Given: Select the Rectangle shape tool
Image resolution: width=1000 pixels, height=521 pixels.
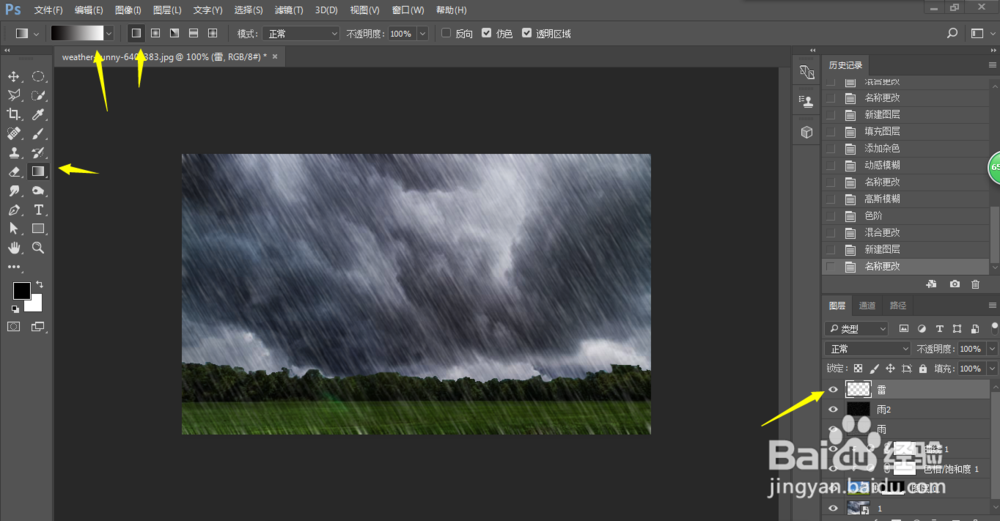Looking at the screenshot, I should [38, 228].
